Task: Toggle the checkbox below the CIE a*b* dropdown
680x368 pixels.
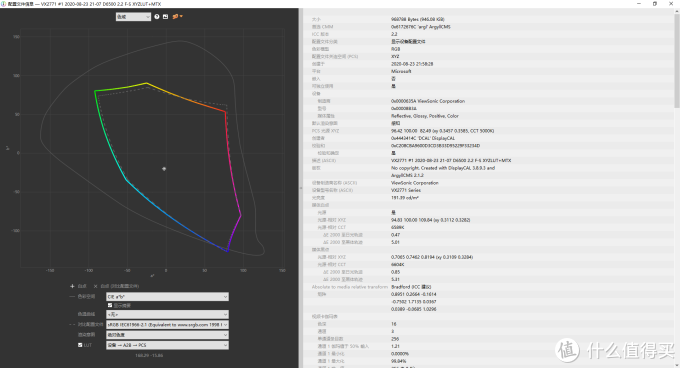Action: [110, 306]
